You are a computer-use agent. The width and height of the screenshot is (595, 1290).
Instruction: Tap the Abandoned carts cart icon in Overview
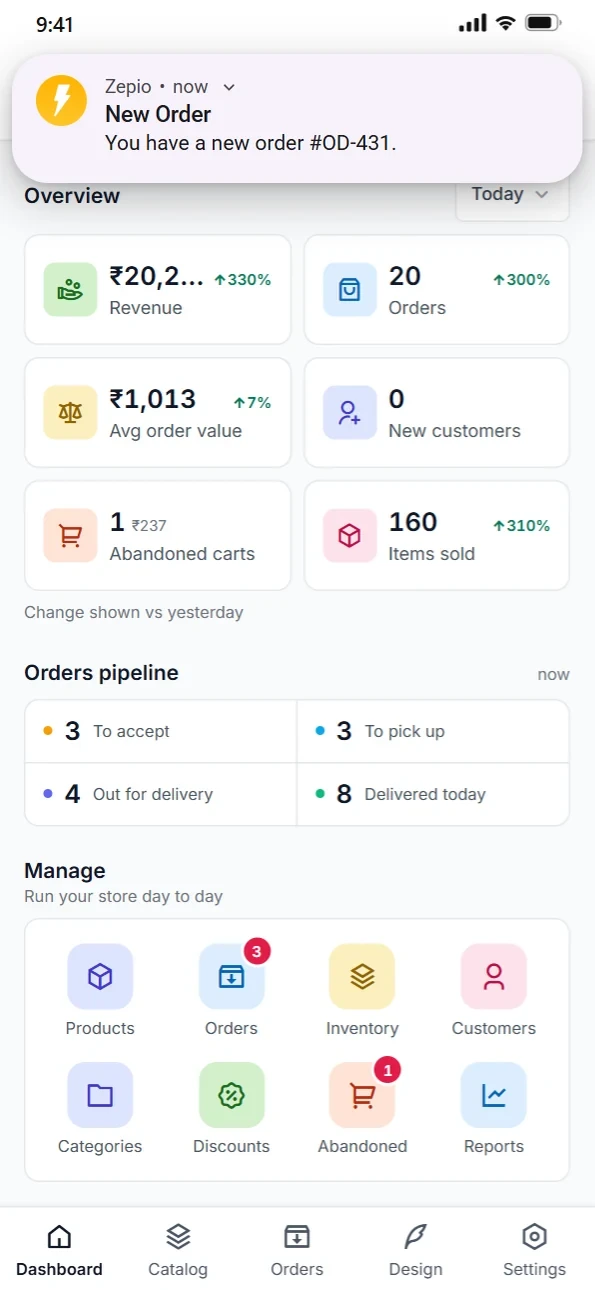[x=70, y=536]
